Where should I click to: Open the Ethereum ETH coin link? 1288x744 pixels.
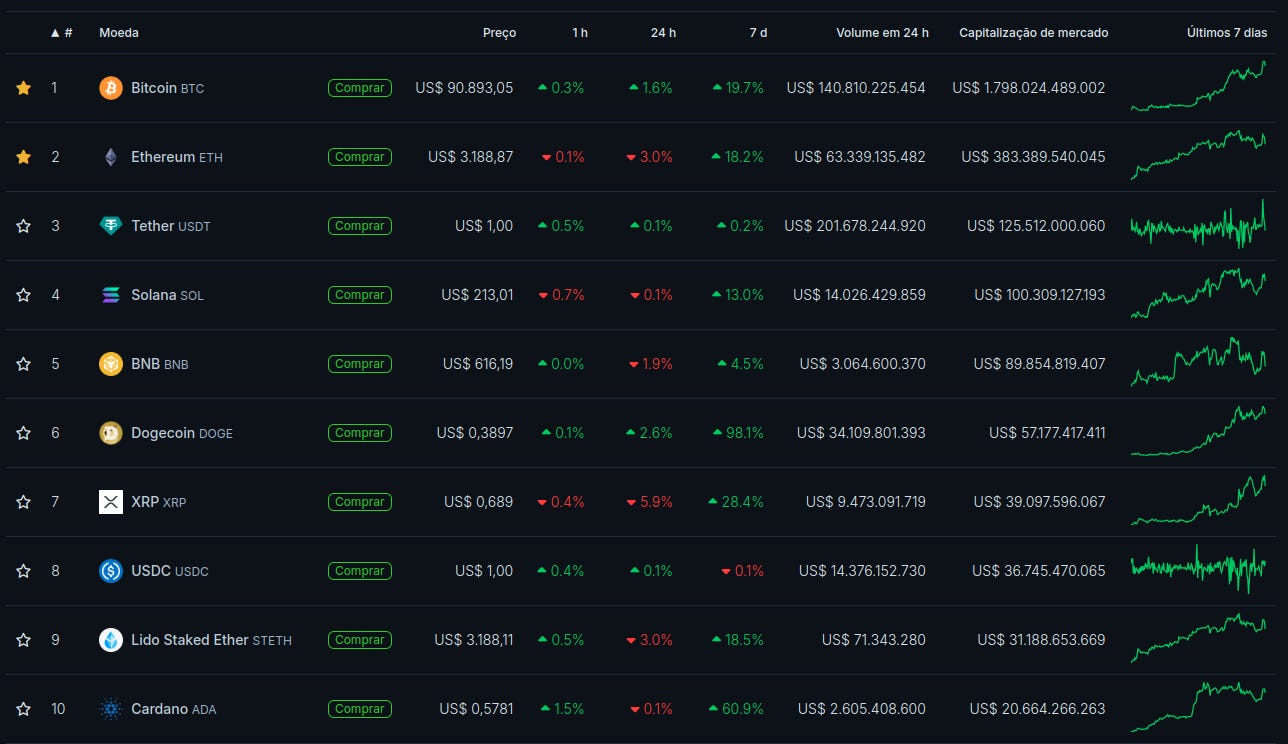coord(177,157)
